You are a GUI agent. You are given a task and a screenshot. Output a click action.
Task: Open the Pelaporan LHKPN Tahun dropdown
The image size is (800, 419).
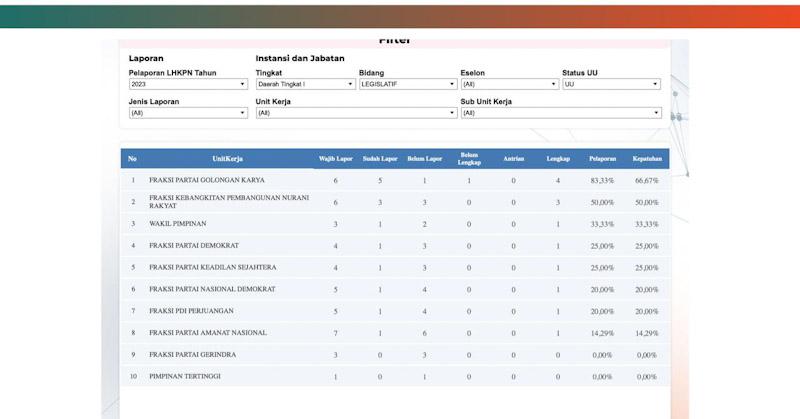click(x=188, y=85)
